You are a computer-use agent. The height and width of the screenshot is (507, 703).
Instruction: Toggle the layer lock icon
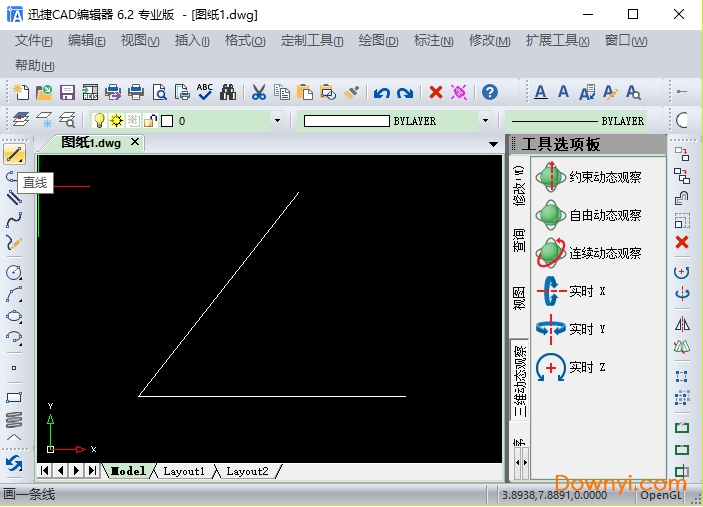150,121
